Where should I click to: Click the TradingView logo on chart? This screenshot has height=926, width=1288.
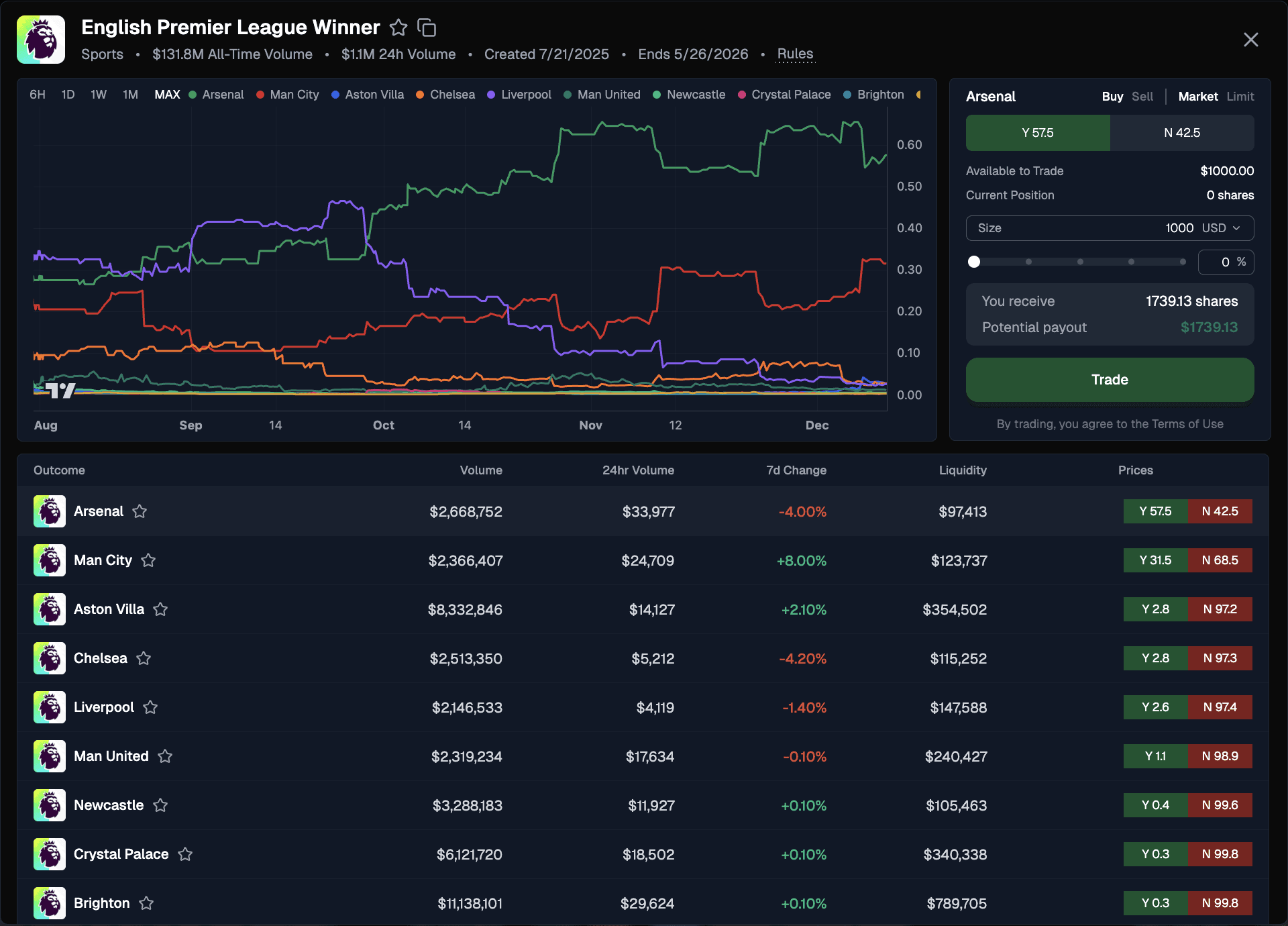[x=60, y=390]
